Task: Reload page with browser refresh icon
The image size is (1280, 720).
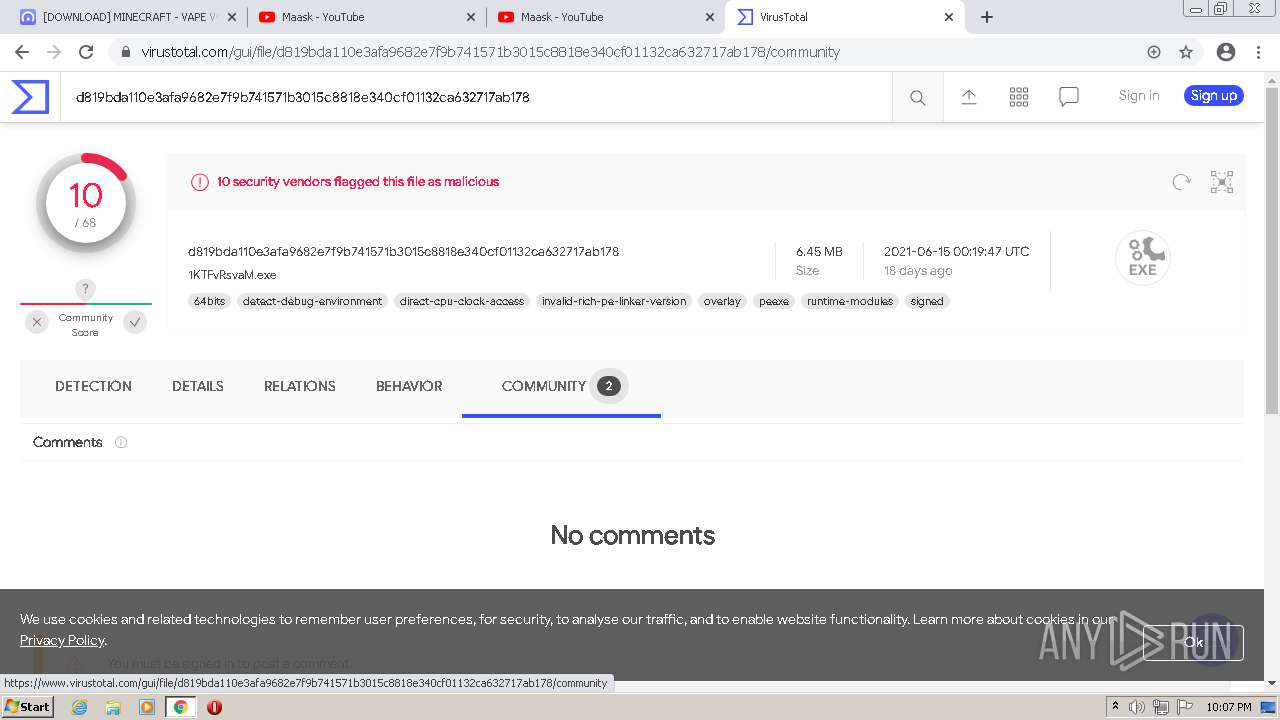Action: pyautogui.click(x=86, y=52)
